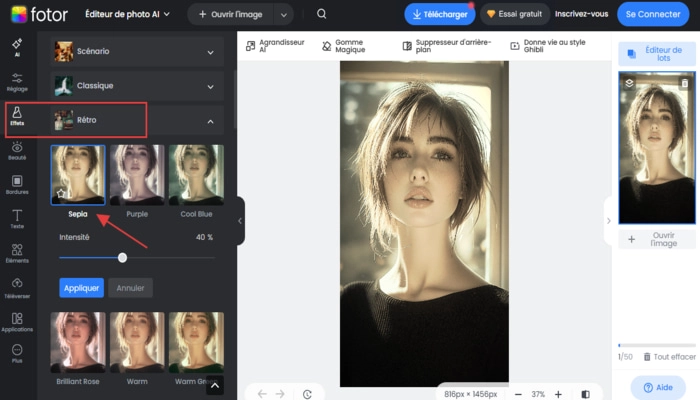This screenshot has width=700, height=400.
Task: Click the Se Connecter button
Action: (x=653, y=14)
